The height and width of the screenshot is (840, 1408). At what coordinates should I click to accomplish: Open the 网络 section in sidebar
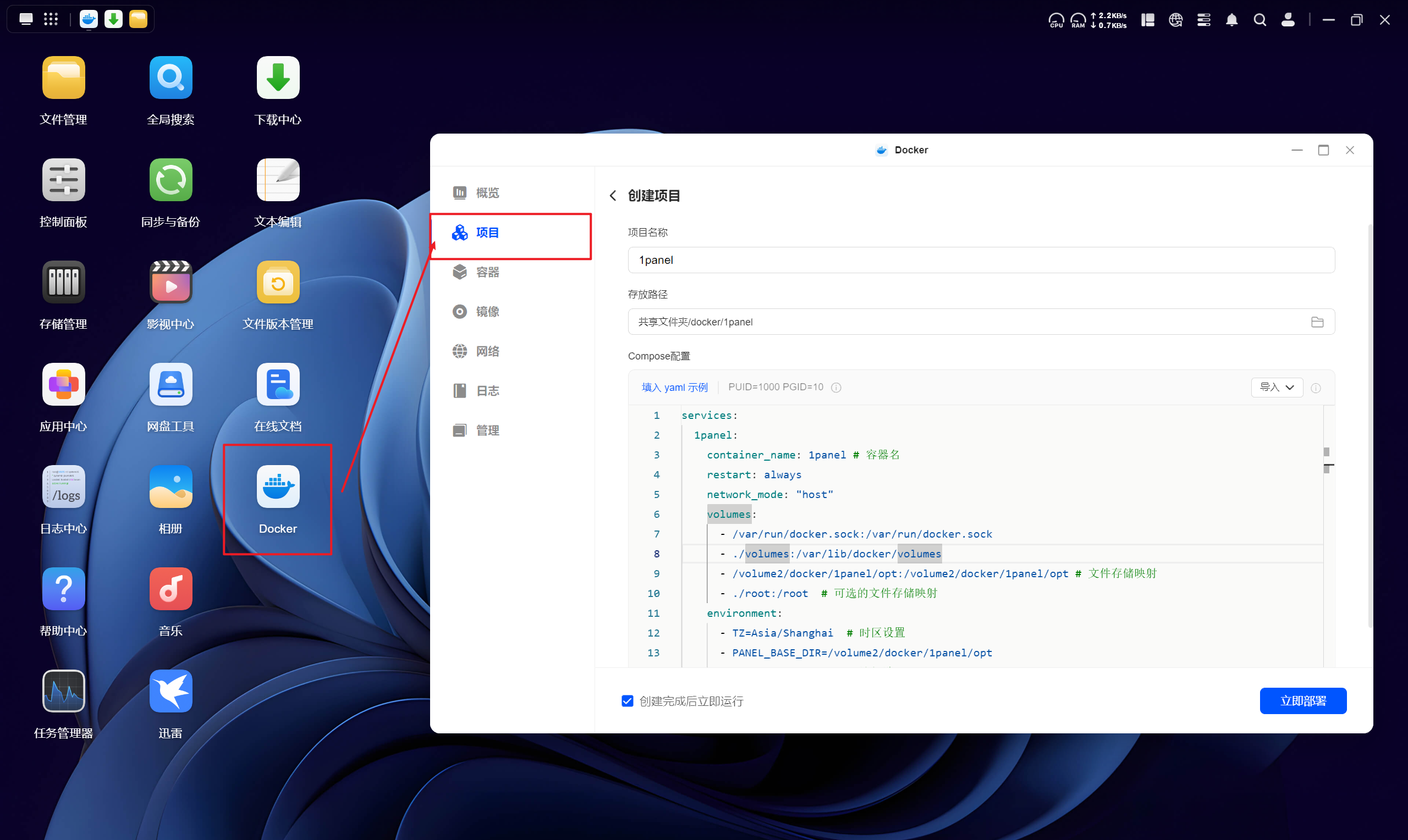(x=487, y=351)
